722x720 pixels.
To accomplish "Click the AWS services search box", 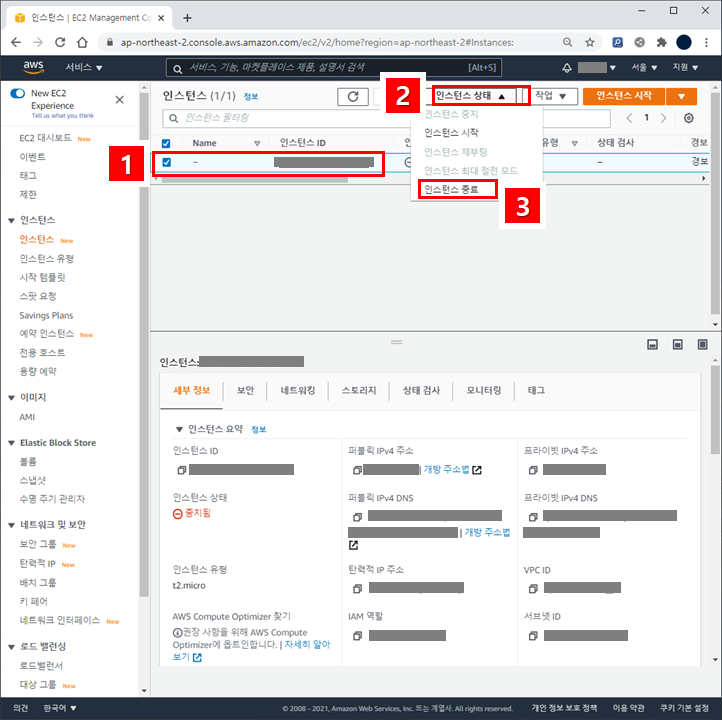I will [333, 68].
